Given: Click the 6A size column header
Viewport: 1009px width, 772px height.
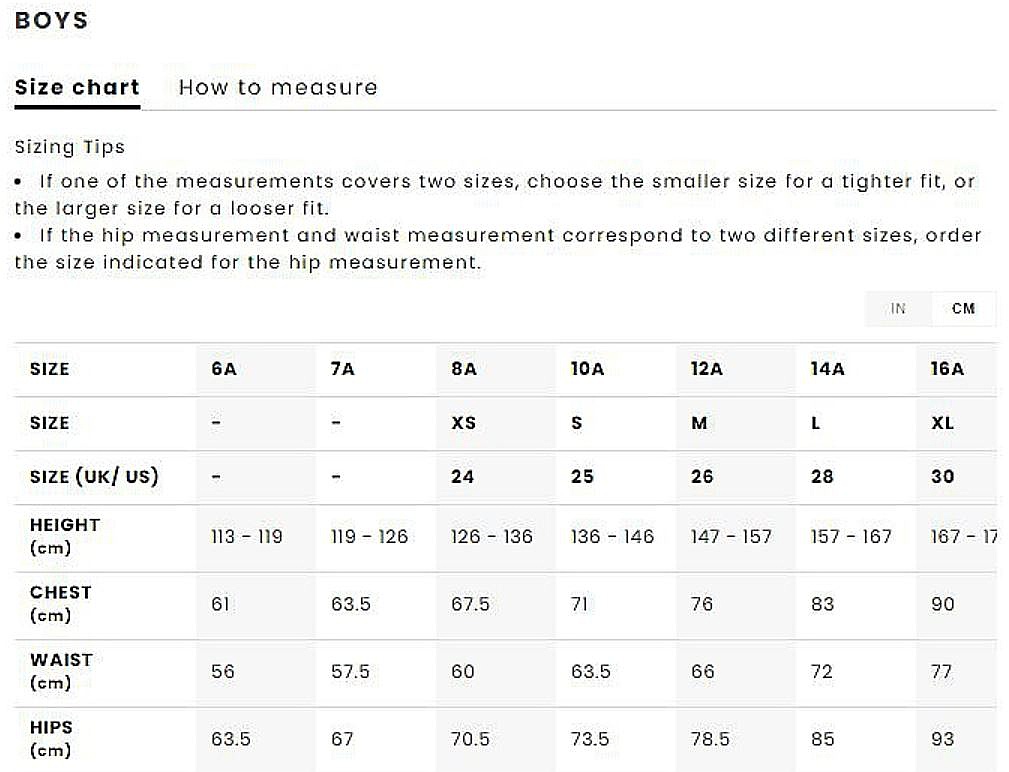Looking at the screenshot, I should pos(224,369).
